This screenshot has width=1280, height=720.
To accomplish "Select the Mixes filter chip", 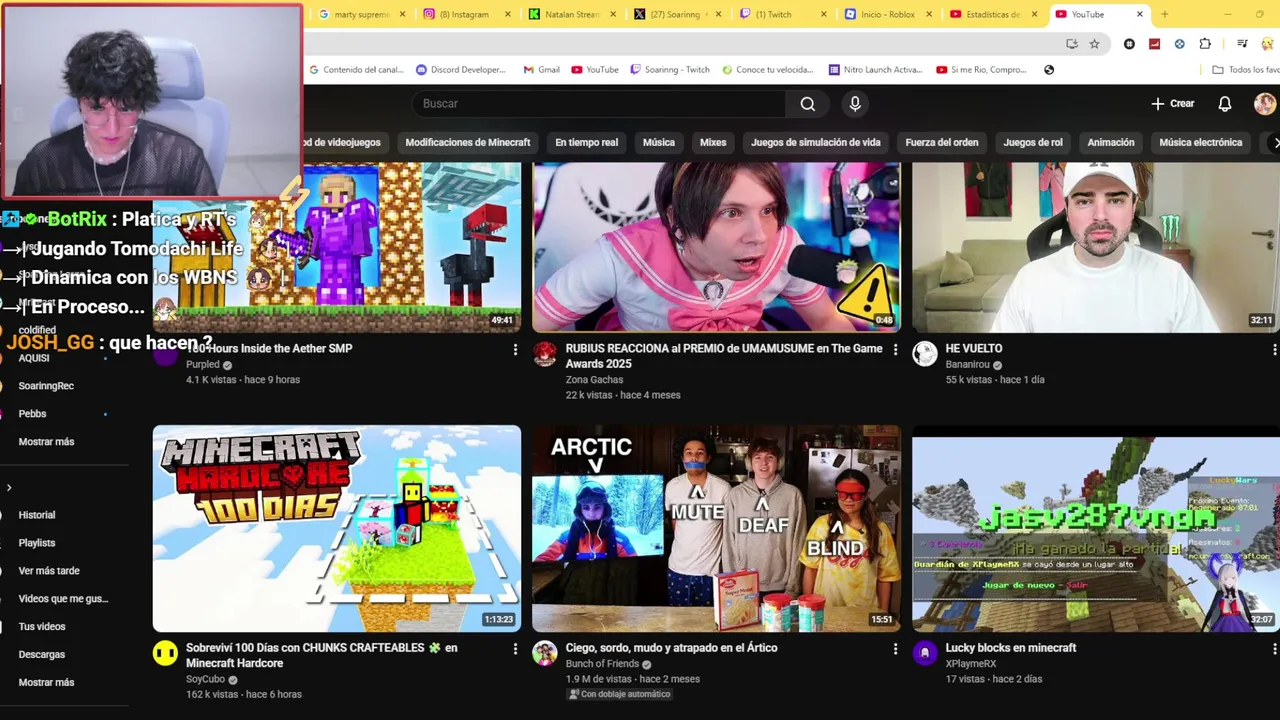I will coord(713,142).
